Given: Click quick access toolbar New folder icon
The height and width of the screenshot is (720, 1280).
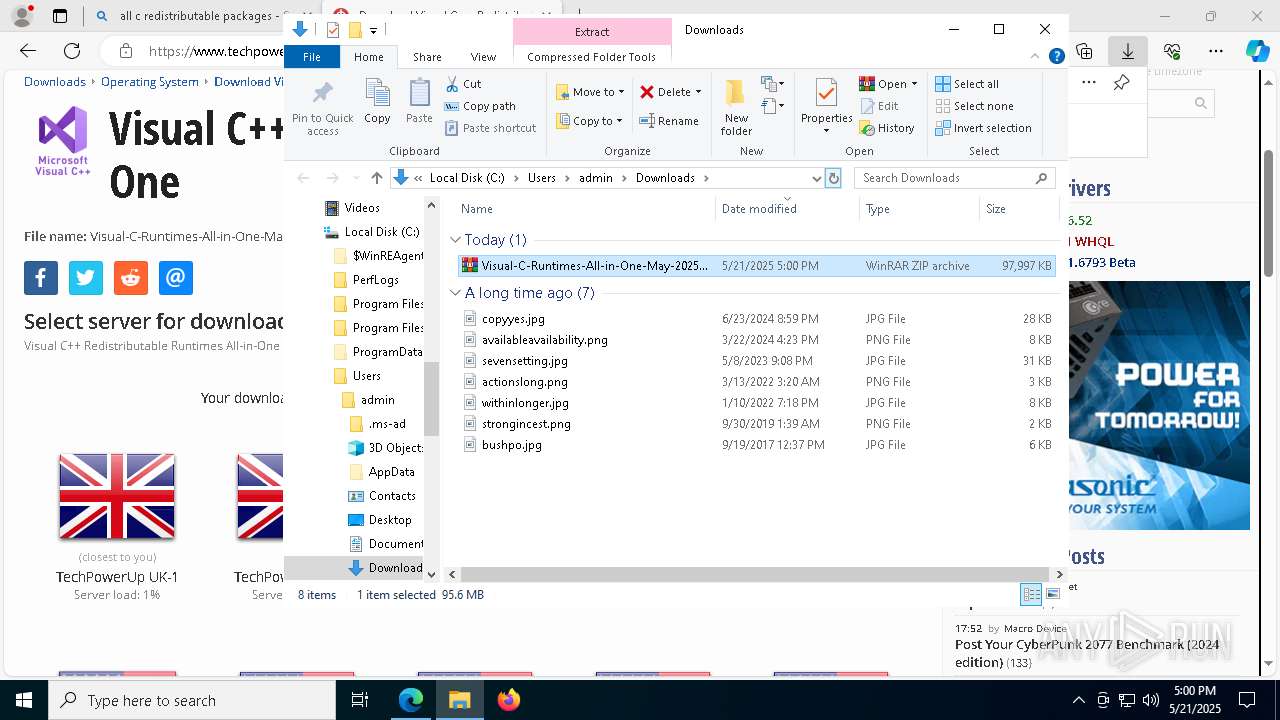Looking at the screenshot, I should point(354,30).
